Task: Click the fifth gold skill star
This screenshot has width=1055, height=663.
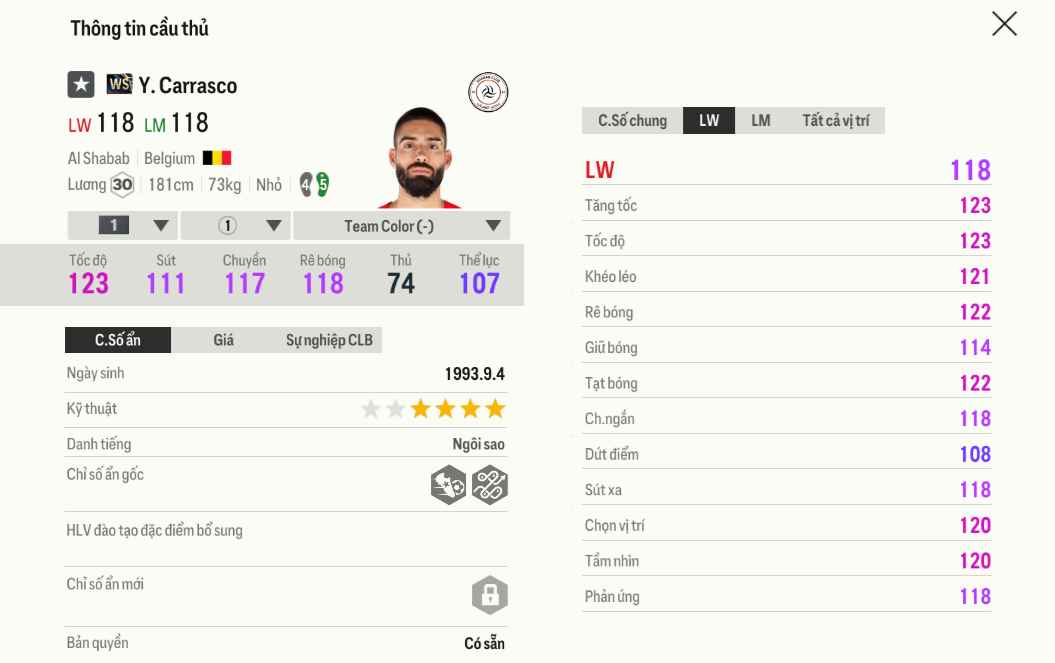Action: (495, 409)
